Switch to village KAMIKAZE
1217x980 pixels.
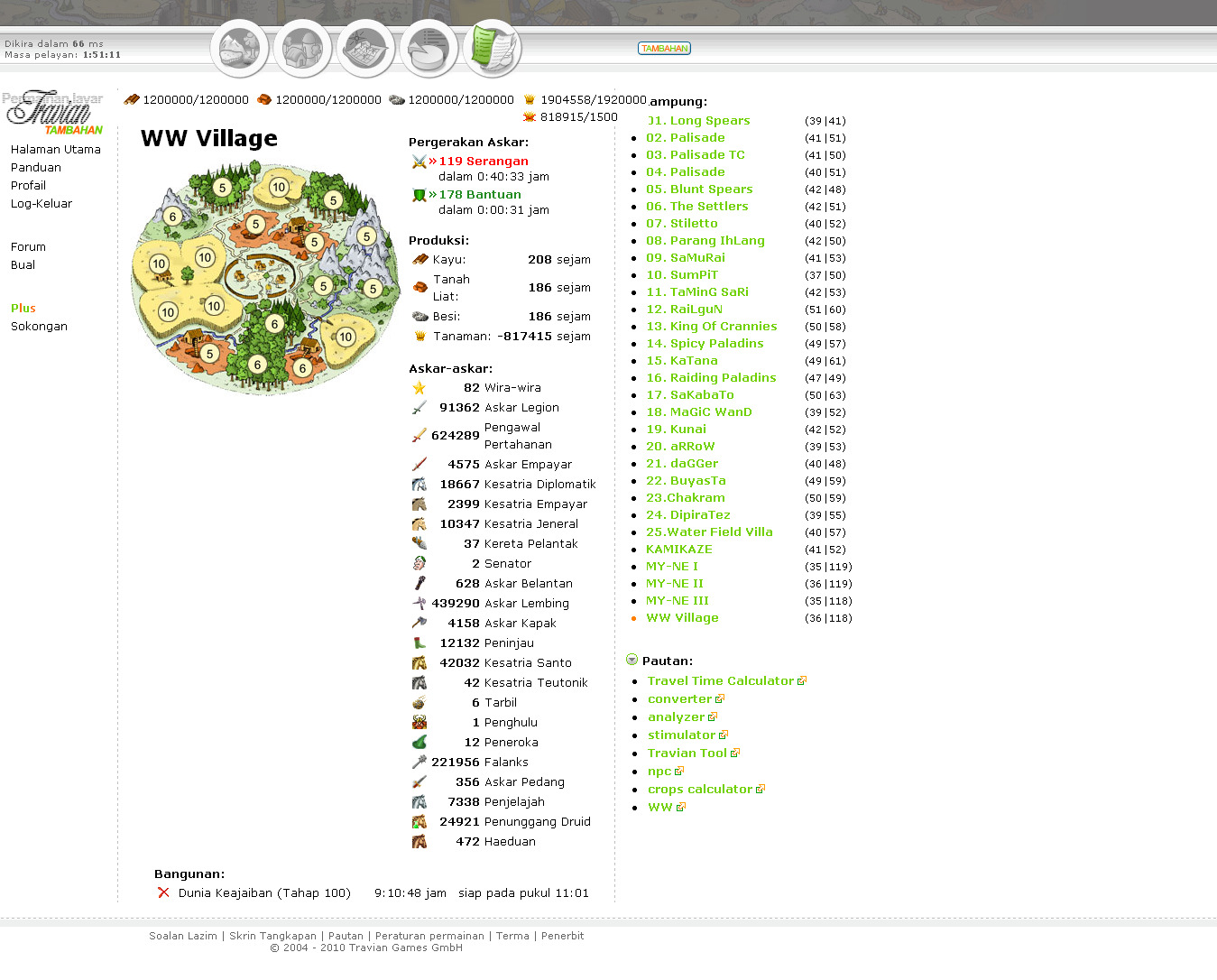[x=679, y=550]
